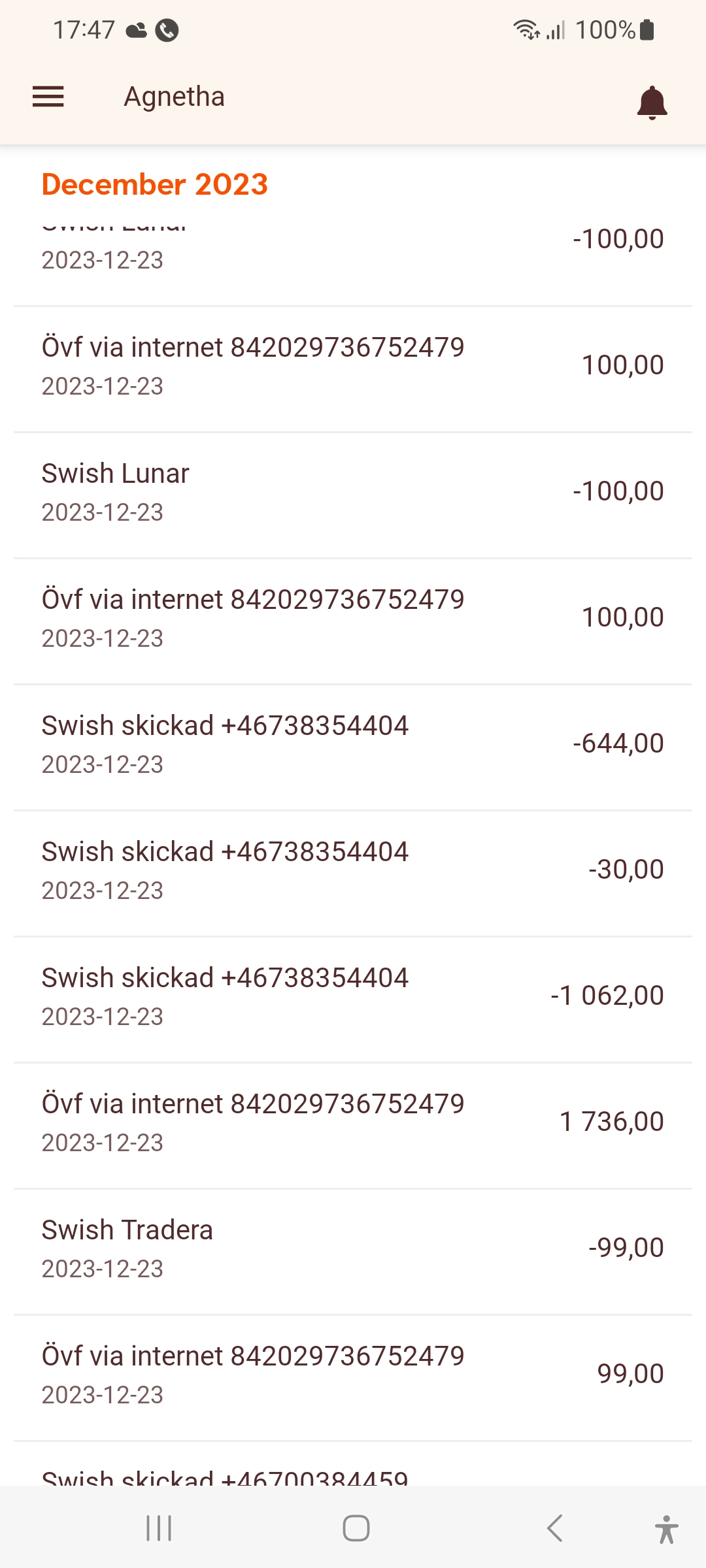Tap the Agnetha account title
The image size is (706, 1568).
coord(174,97)
